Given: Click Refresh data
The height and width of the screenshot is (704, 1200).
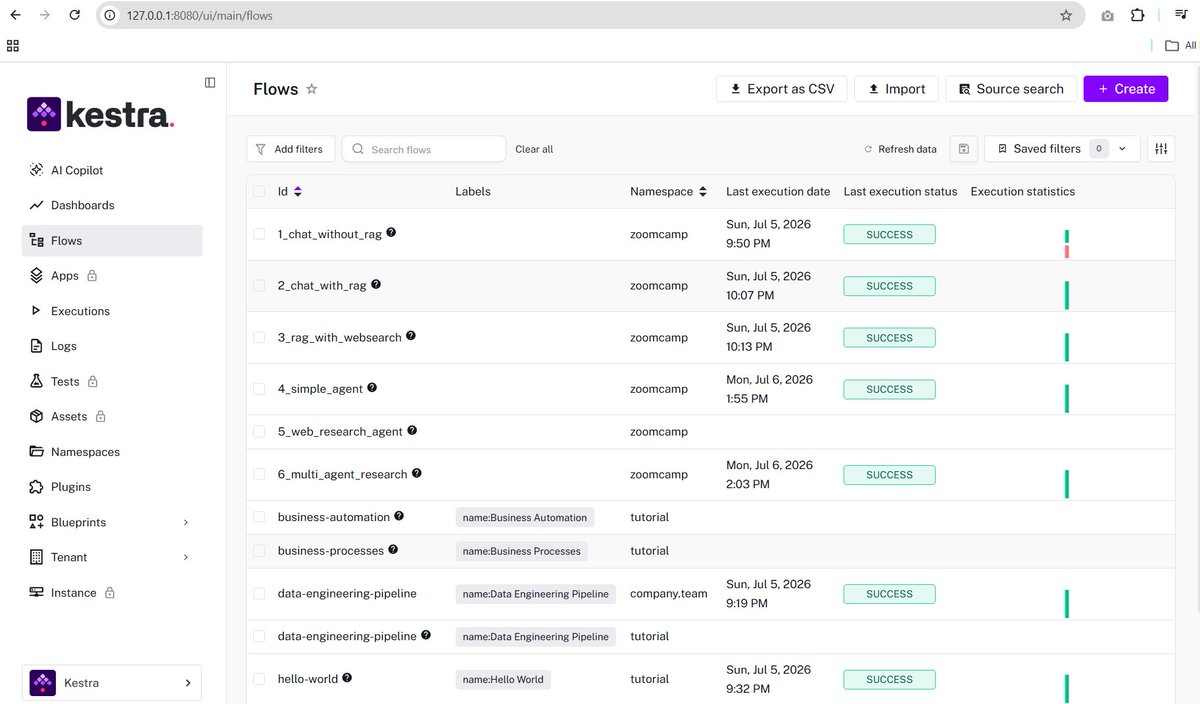Looking at the screenshot, I should tap(900, 149).
